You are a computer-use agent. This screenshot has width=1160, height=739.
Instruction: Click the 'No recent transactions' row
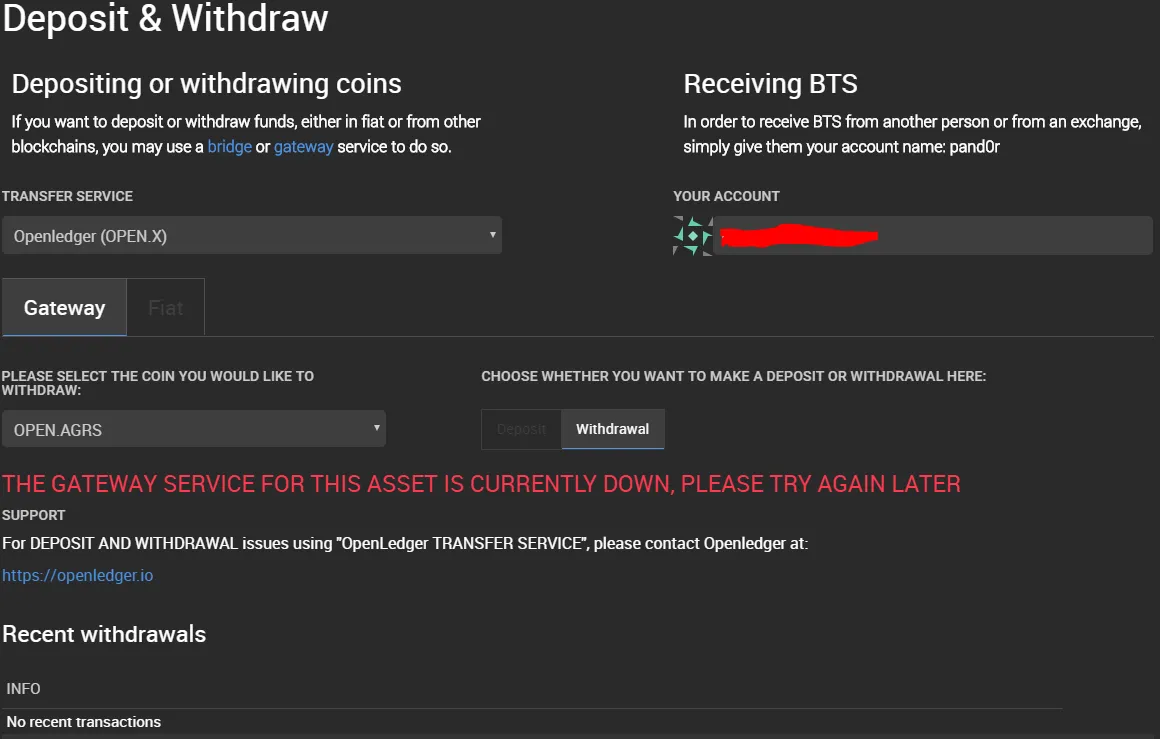(533, 722)
